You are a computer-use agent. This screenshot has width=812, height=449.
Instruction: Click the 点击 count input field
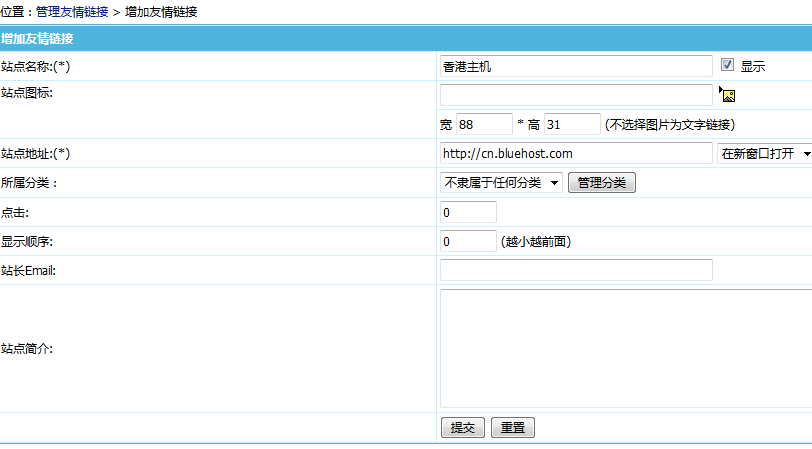click(468, 212)
